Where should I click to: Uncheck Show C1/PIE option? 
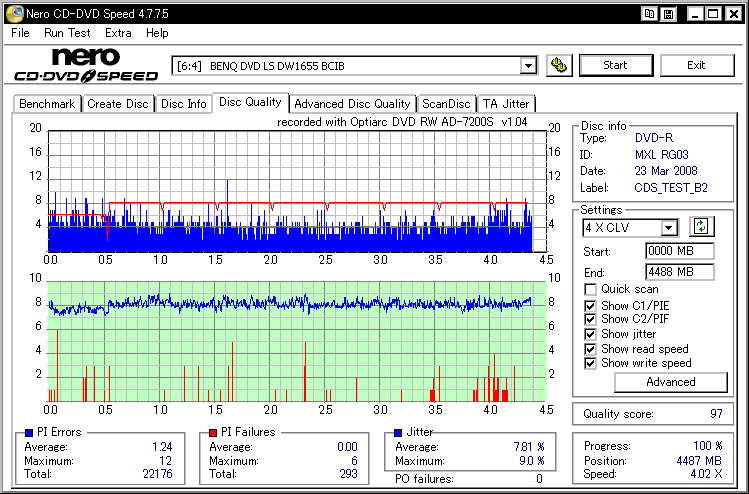point(590,305)
